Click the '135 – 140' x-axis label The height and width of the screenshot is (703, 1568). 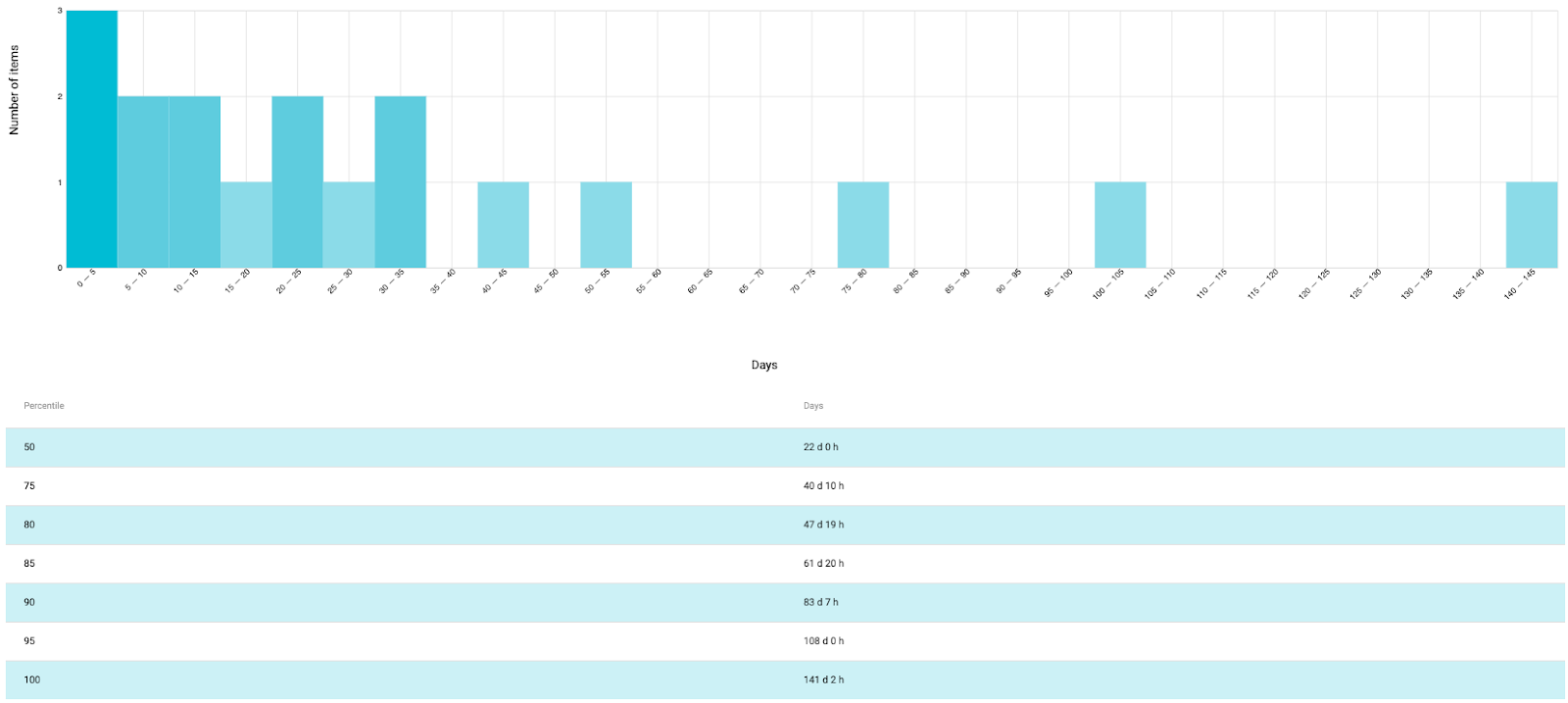[1468, 283]
